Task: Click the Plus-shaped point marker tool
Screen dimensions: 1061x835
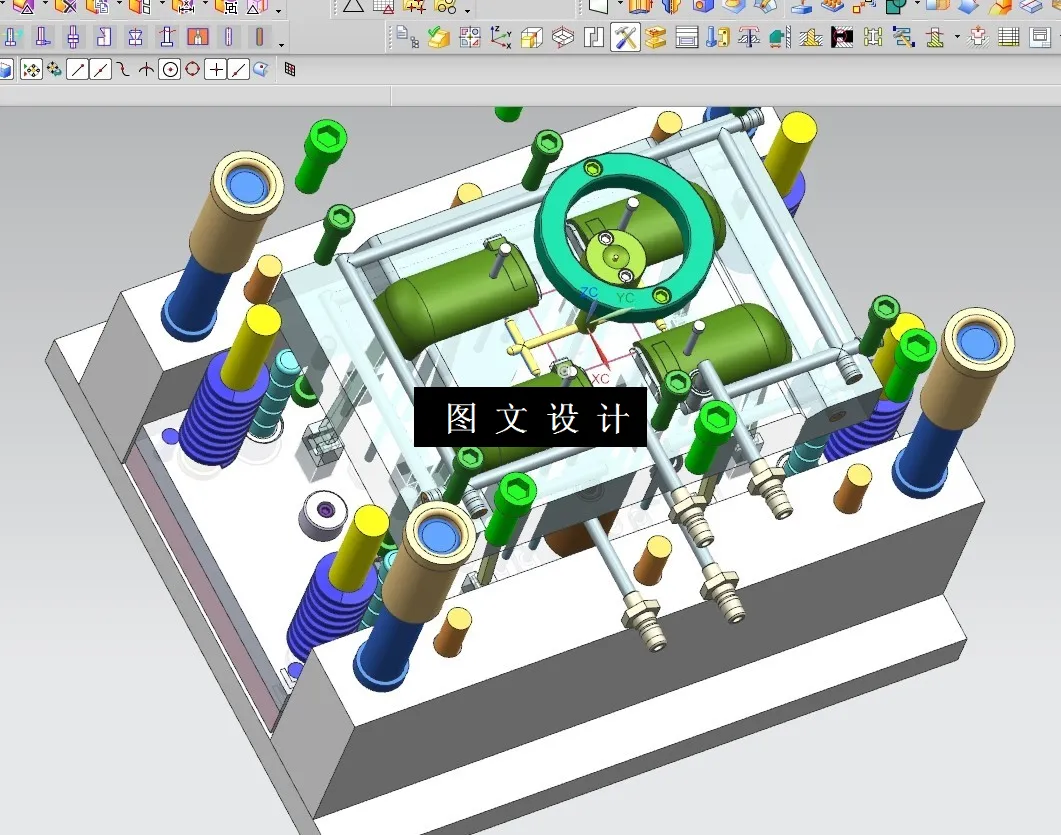Action: 216,69
